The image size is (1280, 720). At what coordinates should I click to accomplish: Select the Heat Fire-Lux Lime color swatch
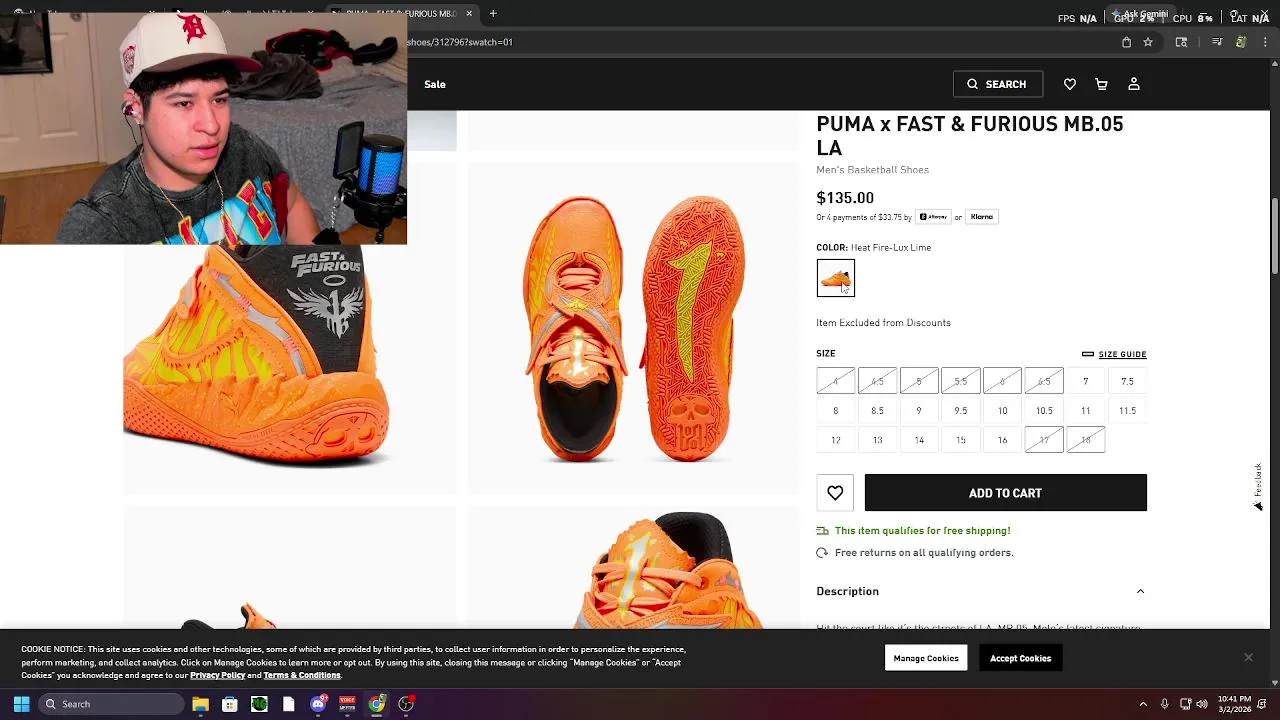click(x=836, y=278)
